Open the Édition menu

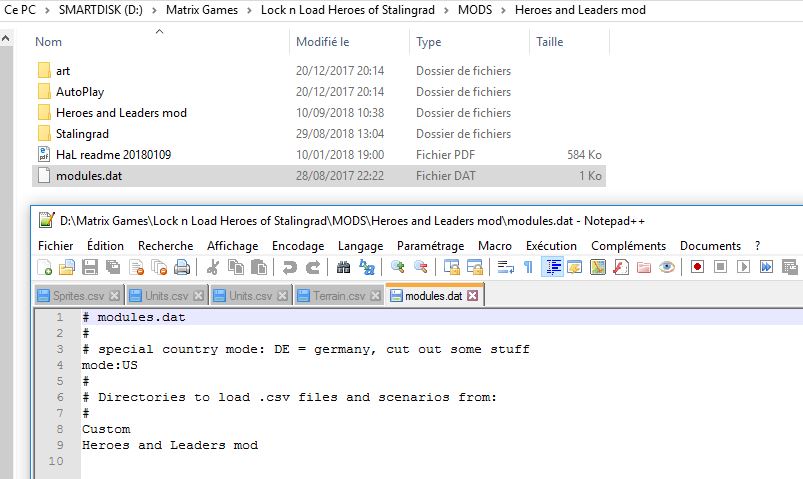coord(105,246)
